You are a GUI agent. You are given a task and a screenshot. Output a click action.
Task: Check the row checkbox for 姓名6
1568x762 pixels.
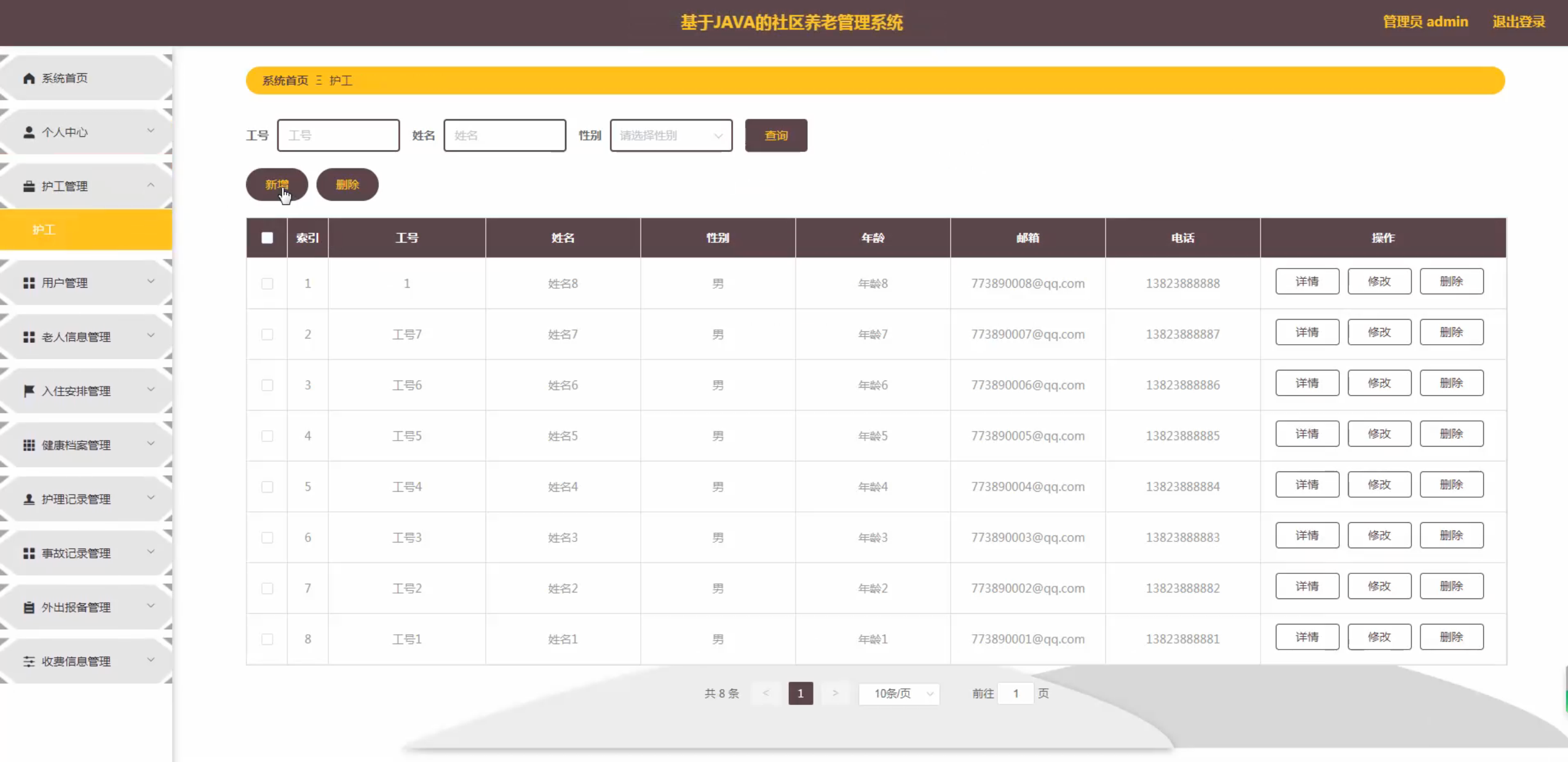coord(267,385)
